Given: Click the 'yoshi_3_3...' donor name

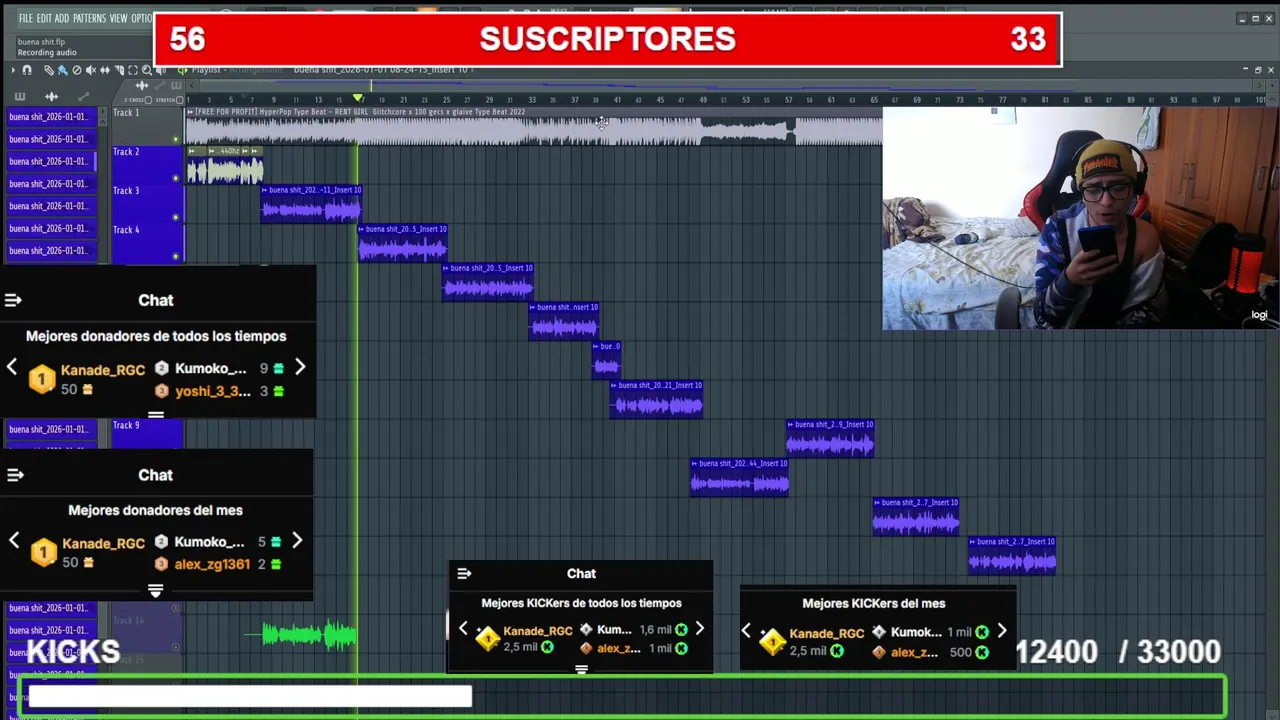Looking at the screenshot, I should tap(212, 391).
